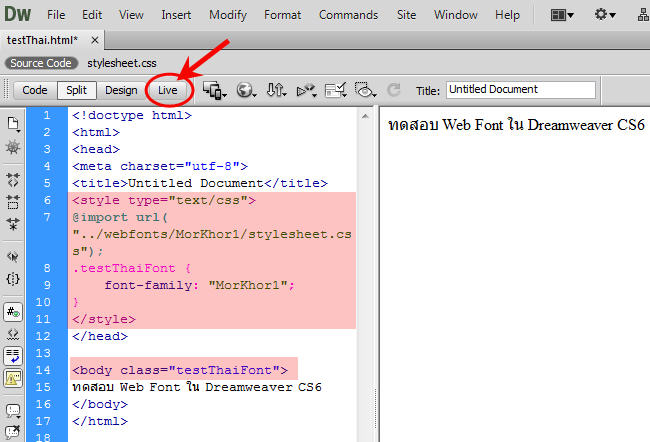The height and width of the screenshot is (442, 650).
Task: Click the '.testThaiFont {' selector line
Action: coord(132,268)
